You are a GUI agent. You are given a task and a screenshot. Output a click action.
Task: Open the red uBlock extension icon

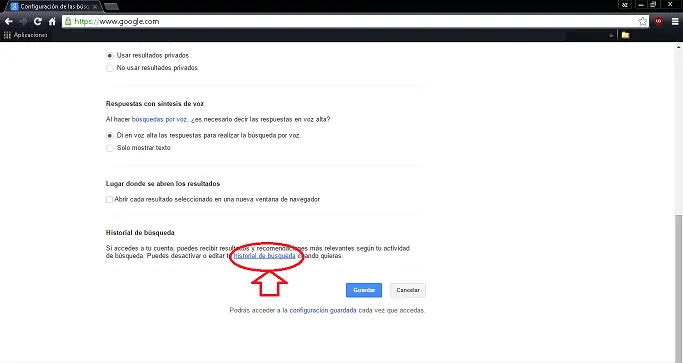[659, 21]
